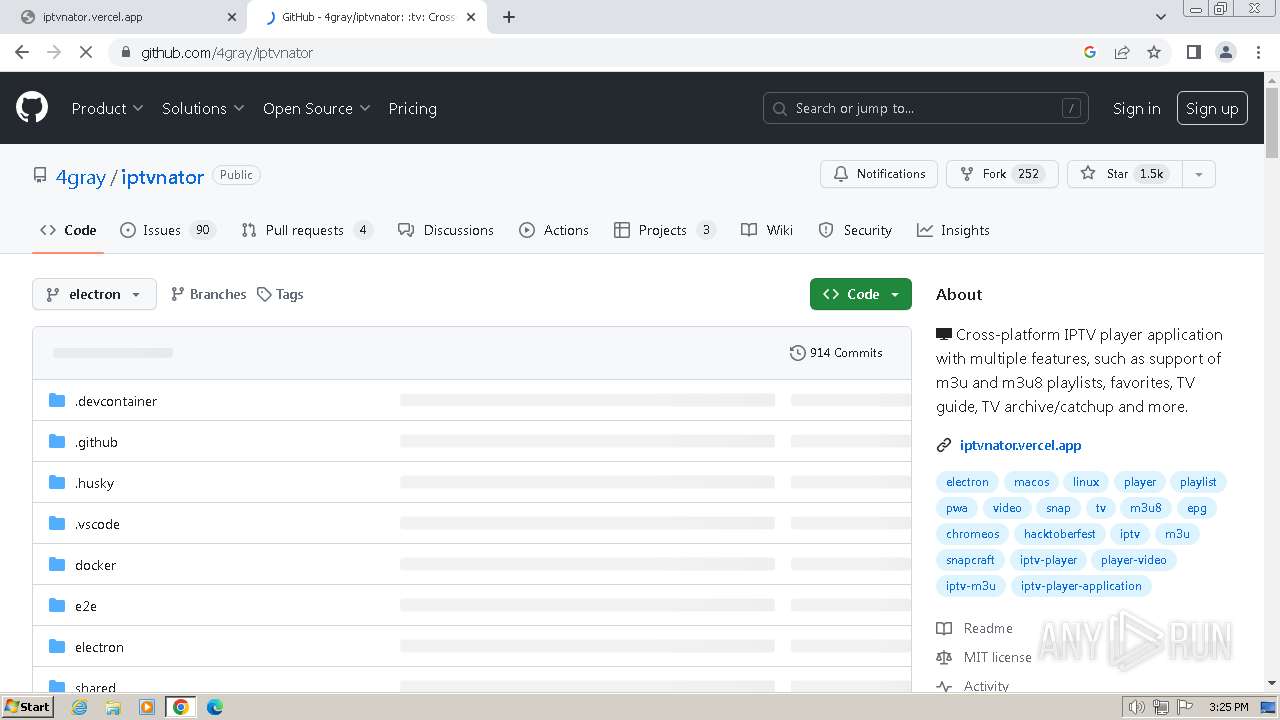Open the .github folder
The width and height of the screenshot is (1280, 720).
click(96, 442)
